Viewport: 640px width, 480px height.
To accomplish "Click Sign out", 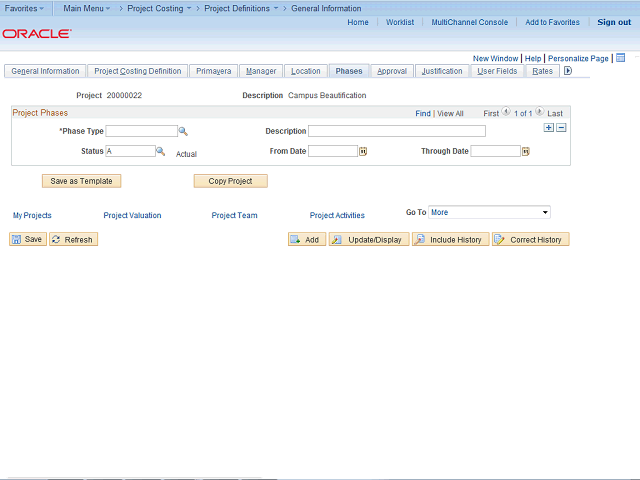I will 614,22.
